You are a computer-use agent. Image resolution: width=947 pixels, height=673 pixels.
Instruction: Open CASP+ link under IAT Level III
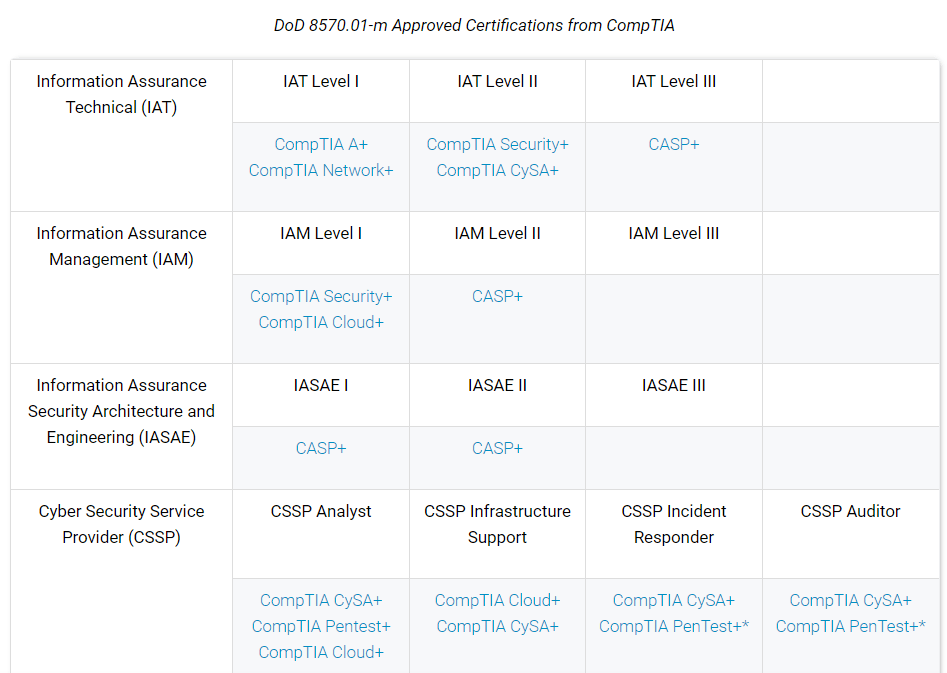[x=674, y=144]
